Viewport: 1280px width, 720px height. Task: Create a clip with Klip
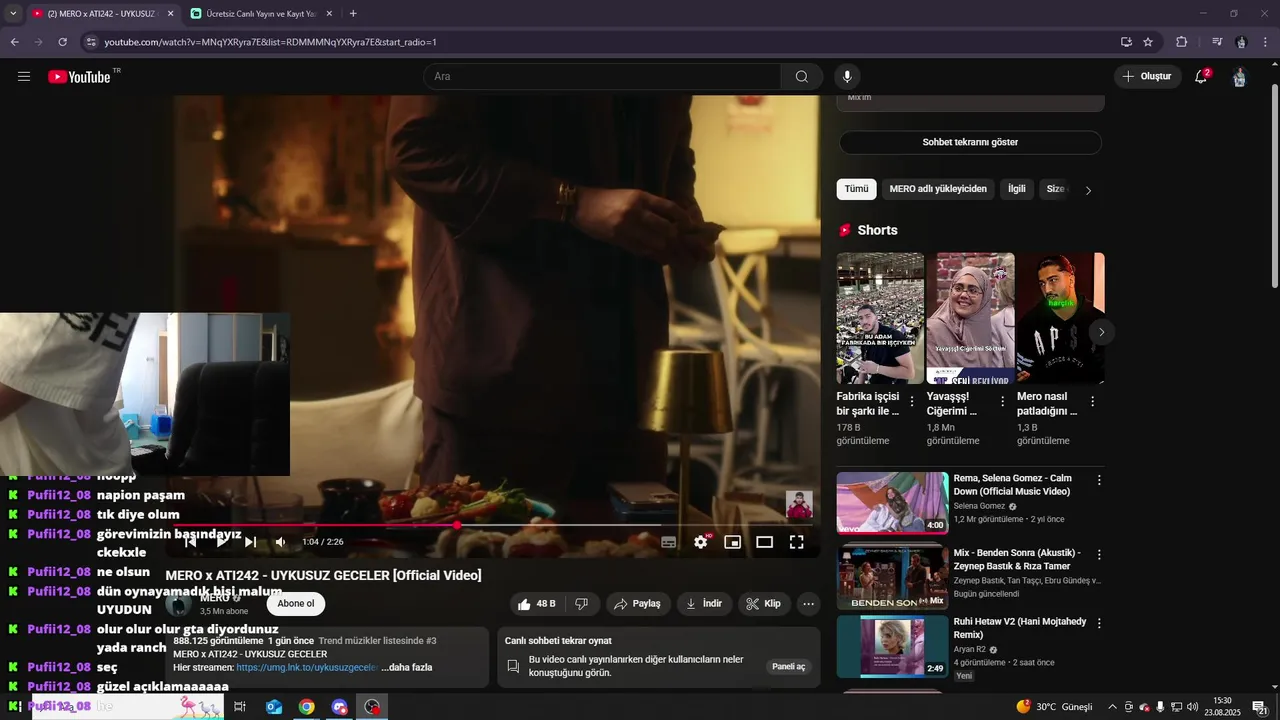(765, 604)
